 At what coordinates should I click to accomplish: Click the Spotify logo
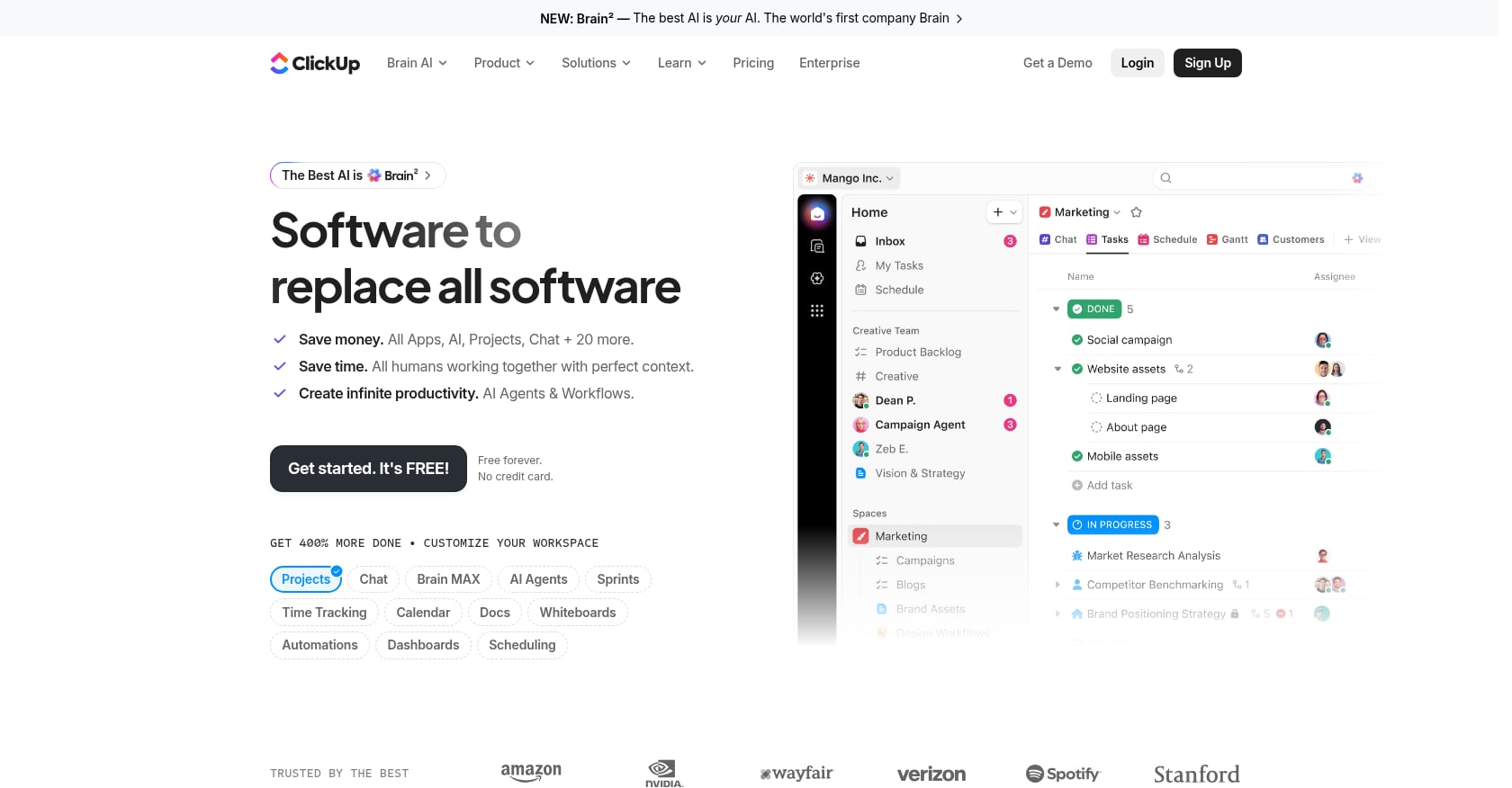click(x=1063, y=774)
